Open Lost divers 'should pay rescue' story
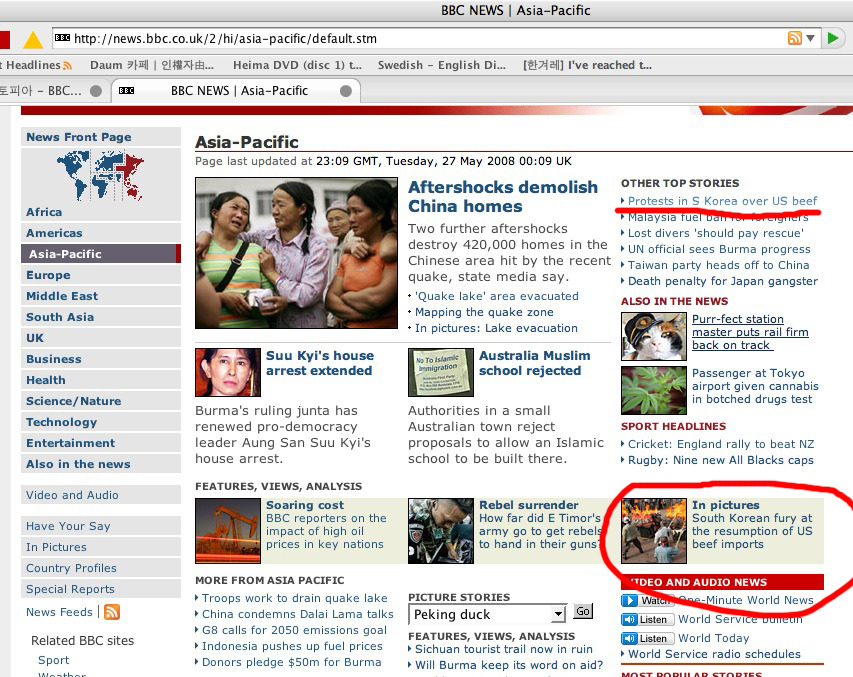853x677 pixels. pos(715,233)
